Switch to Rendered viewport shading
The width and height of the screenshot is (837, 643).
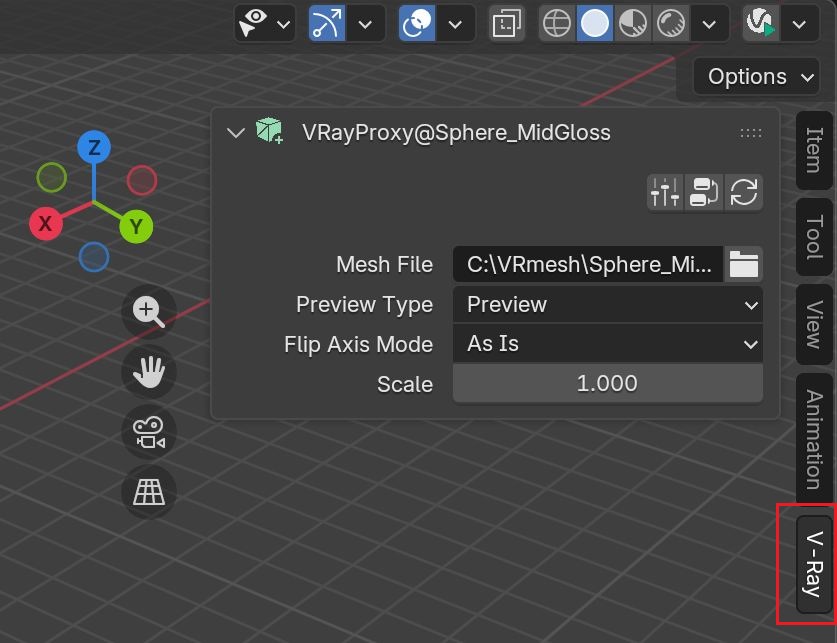pyautogui.click(x=671, y=23)
